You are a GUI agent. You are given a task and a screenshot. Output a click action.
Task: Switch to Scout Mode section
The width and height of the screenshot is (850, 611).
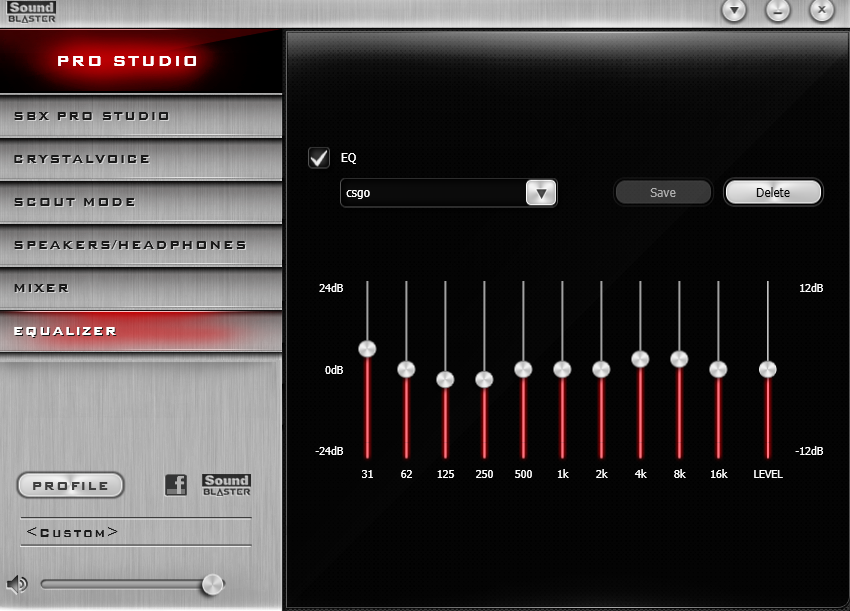tap(141, 202)
